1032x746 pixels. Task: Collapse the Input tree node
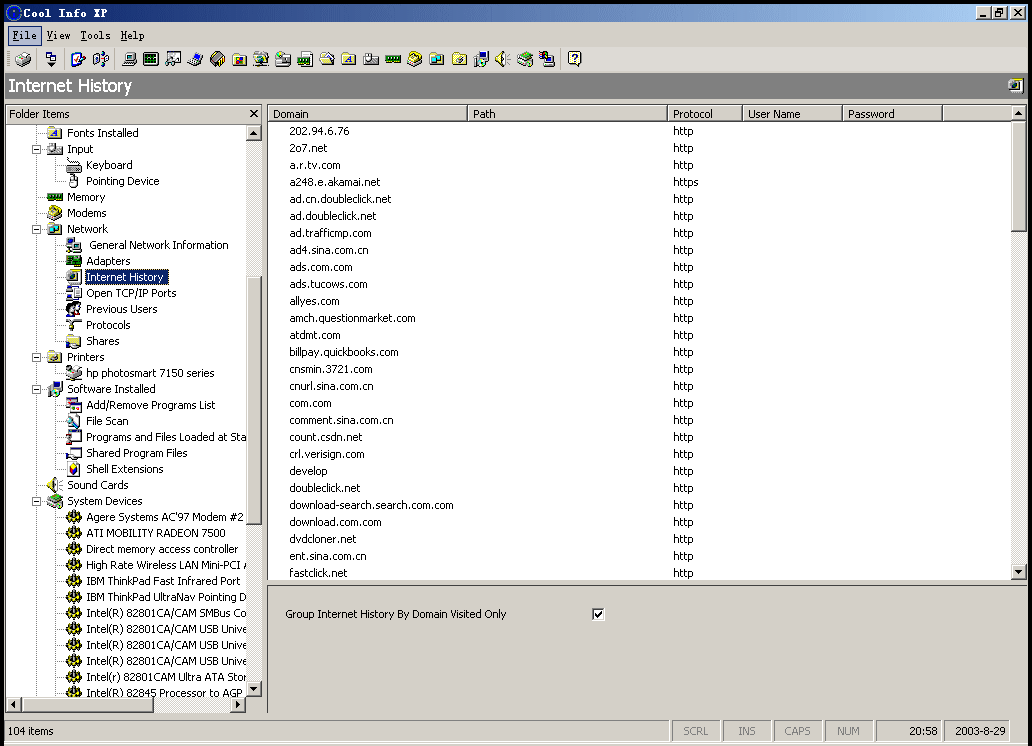pyautogui.click(x=37, y=149)
